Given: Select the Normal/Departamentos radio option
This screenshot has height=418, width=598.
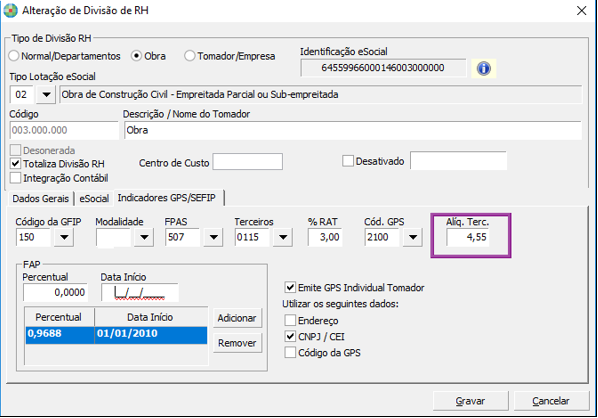Looking at the screenshot, I should coord(13,56).
